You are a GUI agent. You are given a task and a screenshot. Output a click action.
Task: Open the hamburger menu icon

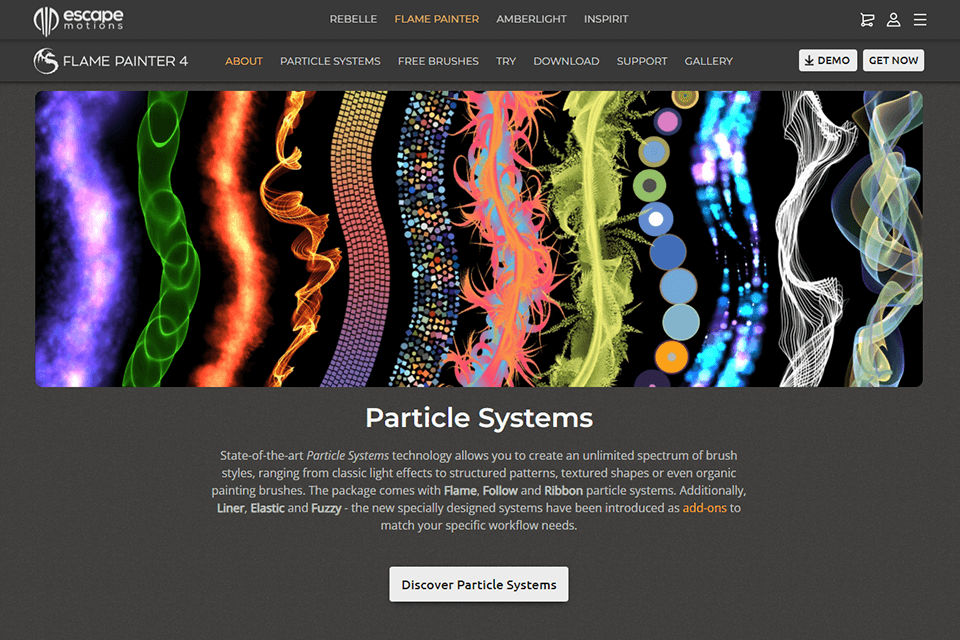click(x=920, y=20)
